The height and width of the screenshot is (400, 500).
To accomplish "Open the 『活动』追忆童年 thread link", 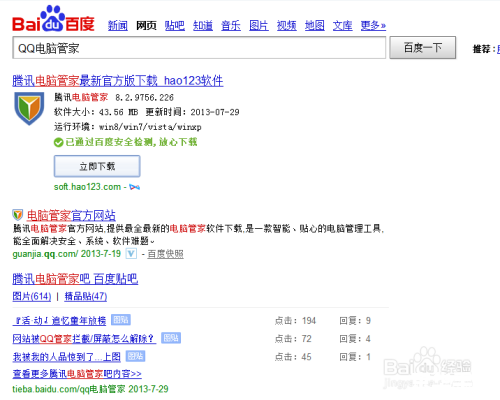I will pos(59,321).
